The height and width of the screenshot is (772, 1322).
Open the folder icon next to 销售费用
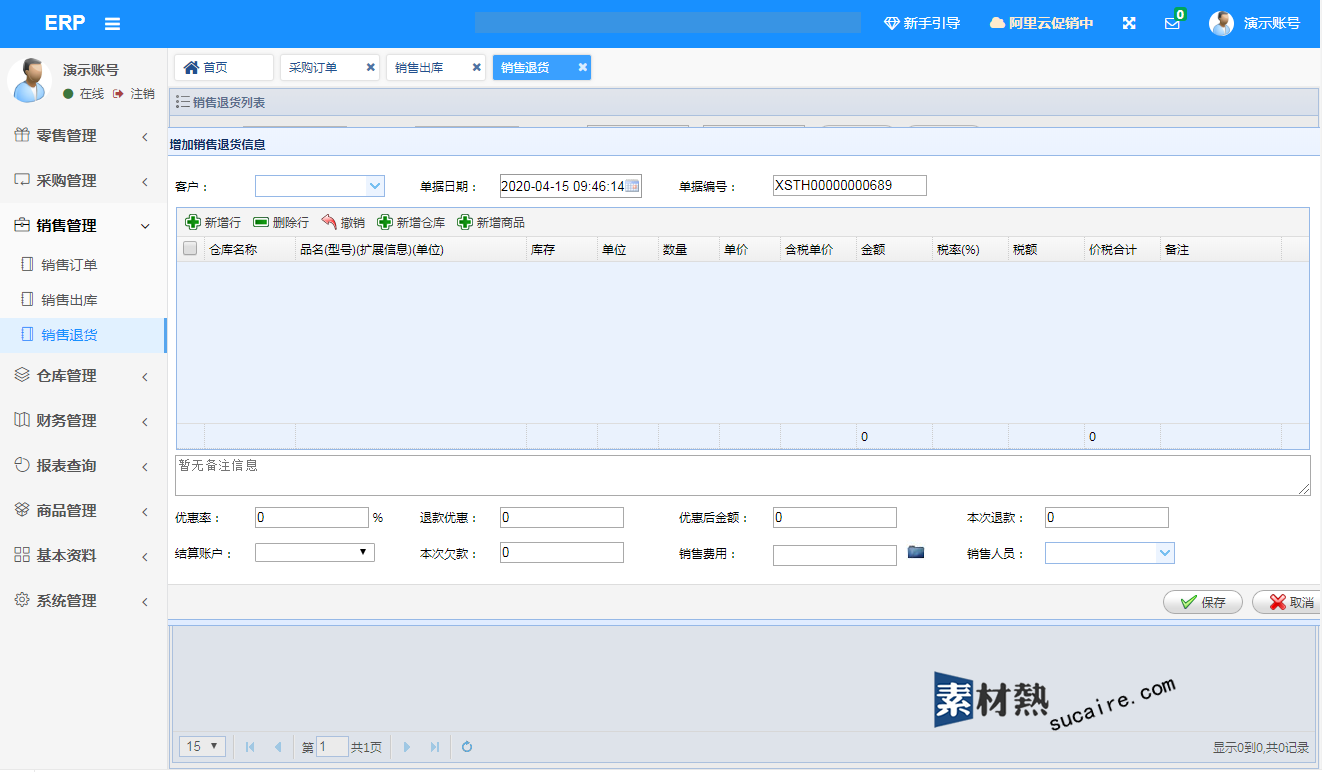pos(916,552)
